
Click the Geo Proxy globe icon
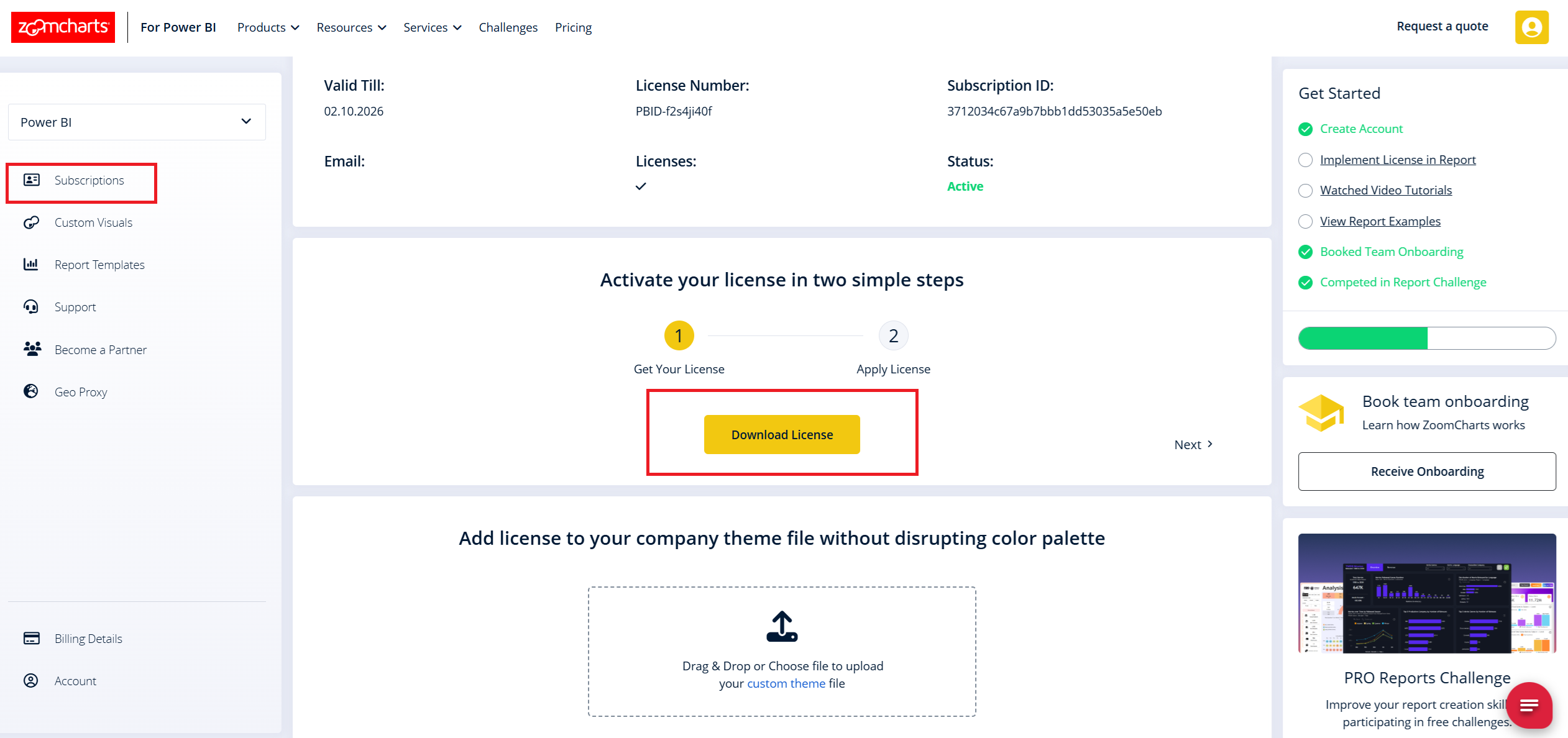[x=32, y=391]
